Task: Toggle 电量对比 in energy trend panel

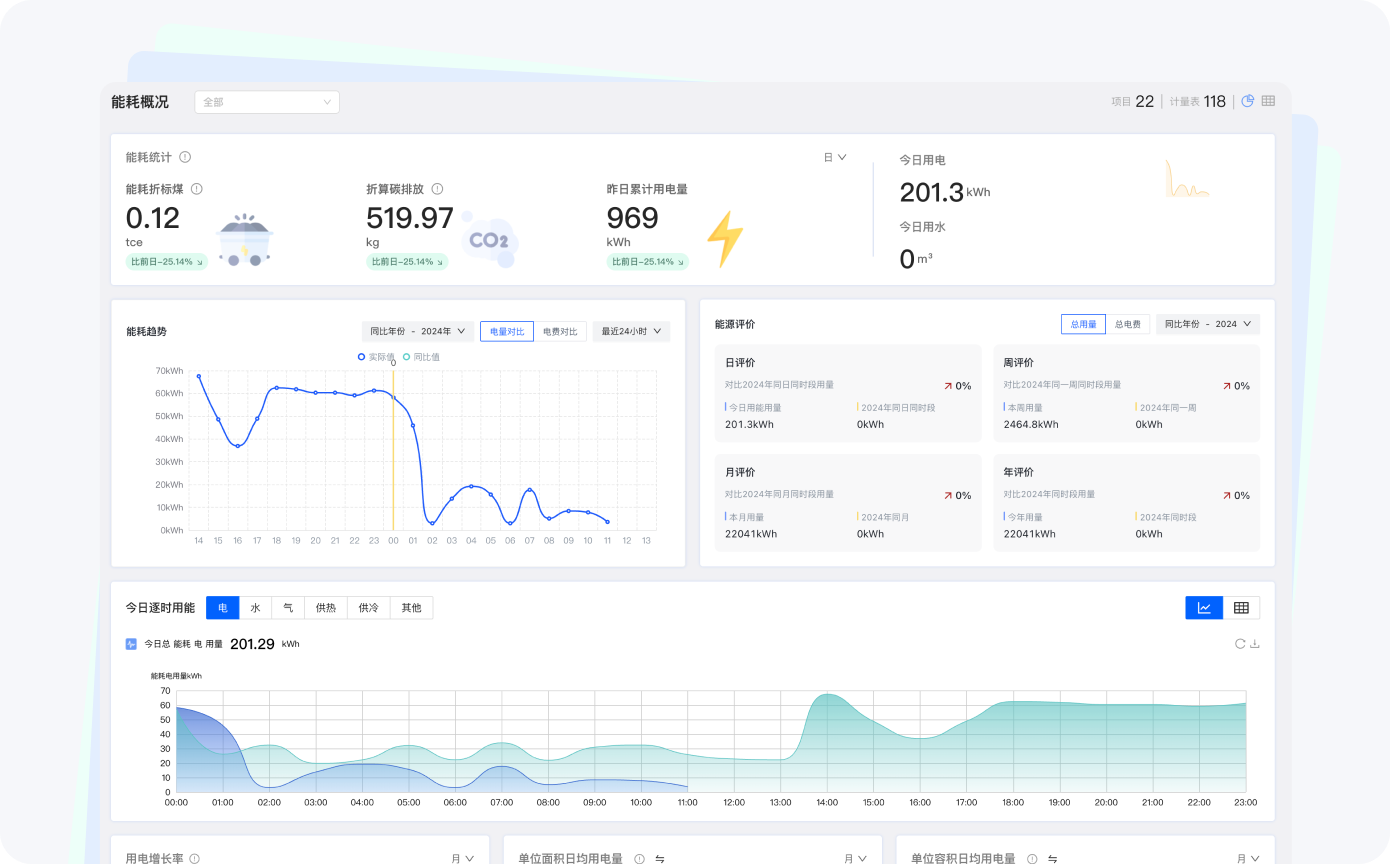Action: pos(506,331)
